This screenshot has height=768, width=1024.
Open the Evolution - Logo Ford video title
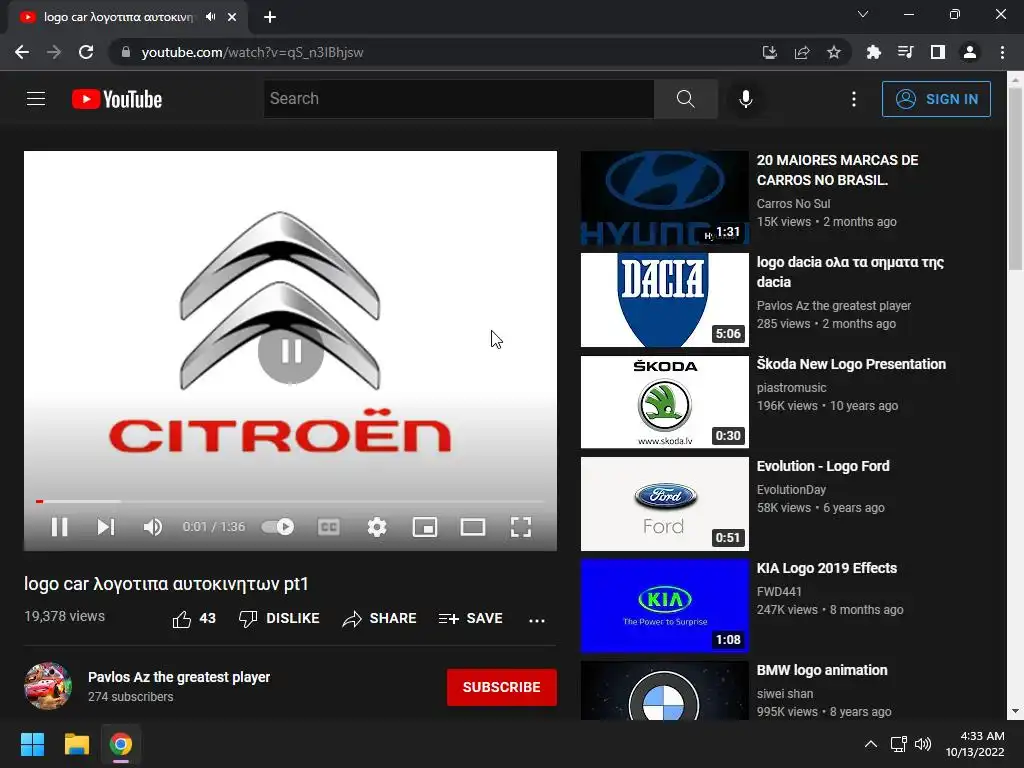click(823, 466)
